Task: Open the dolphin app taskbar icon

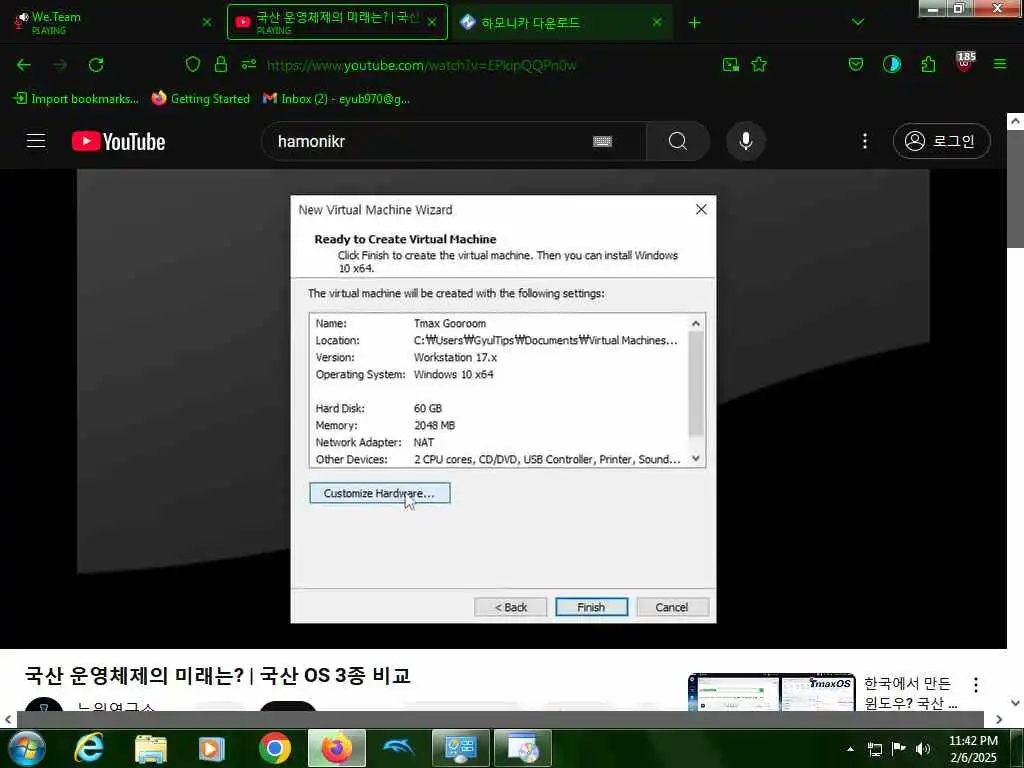Action: 398,748
